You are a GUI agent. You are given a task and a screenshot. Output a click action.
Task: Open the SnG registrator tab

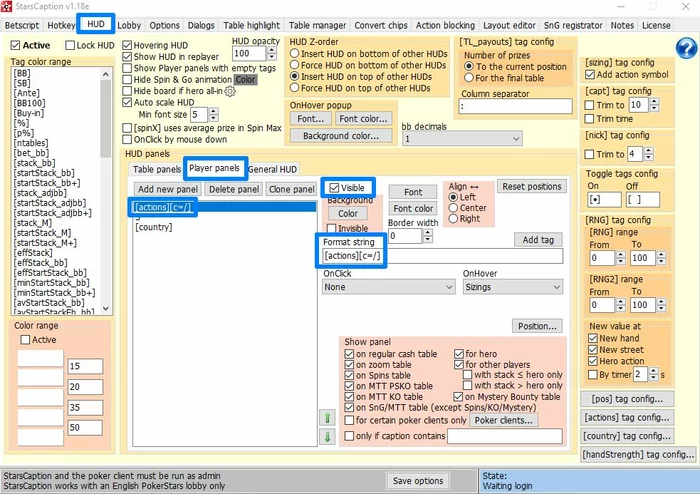573,25
